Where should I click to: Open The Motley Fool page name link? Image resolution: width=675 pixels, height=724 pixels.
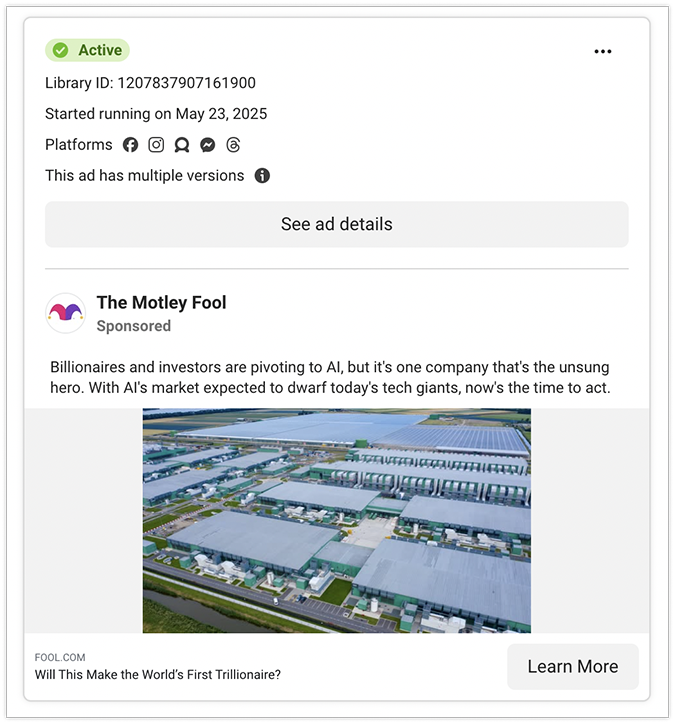[x=161, y=303]
